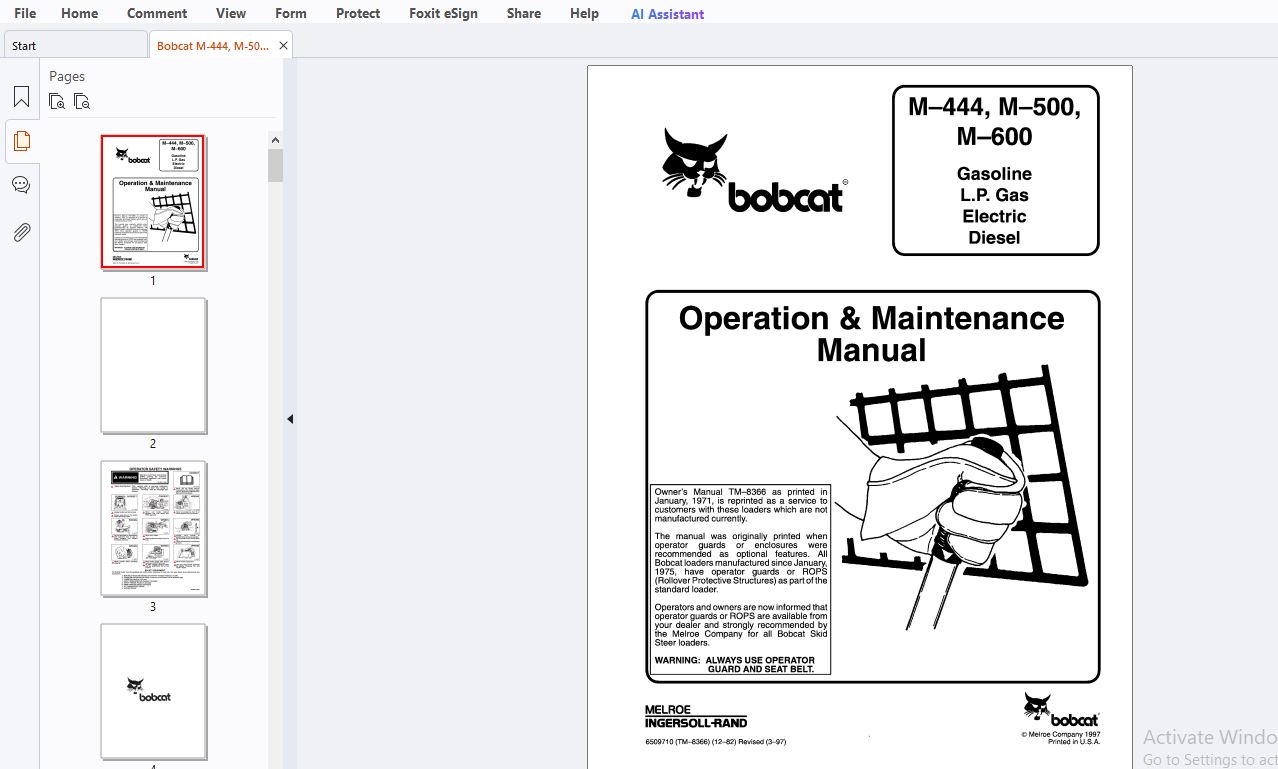This screenshot has width=1278, height=769.
Task: Open the View ribbon tab
Action: click(231, 13)
